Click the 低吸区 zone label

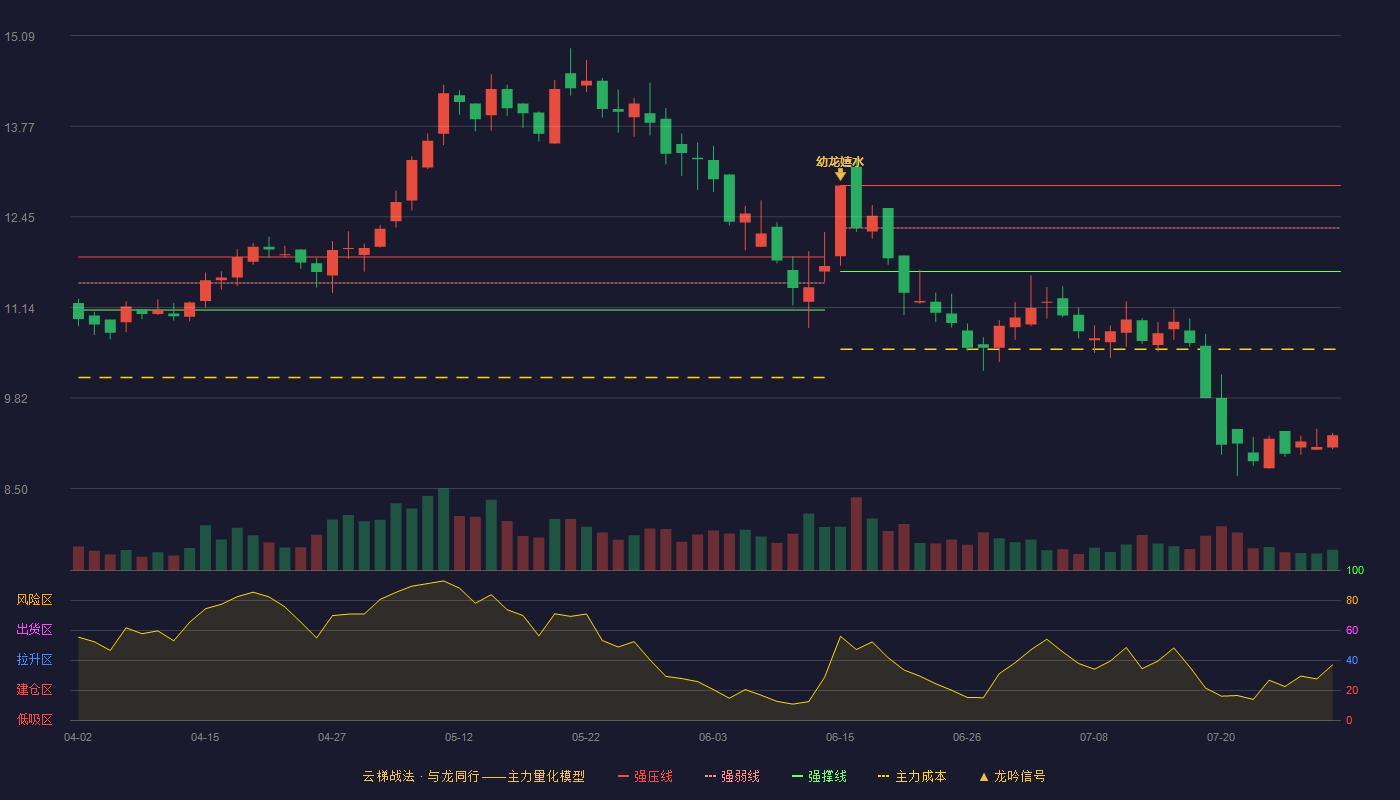pyautogui.click(x=34, y=720)
